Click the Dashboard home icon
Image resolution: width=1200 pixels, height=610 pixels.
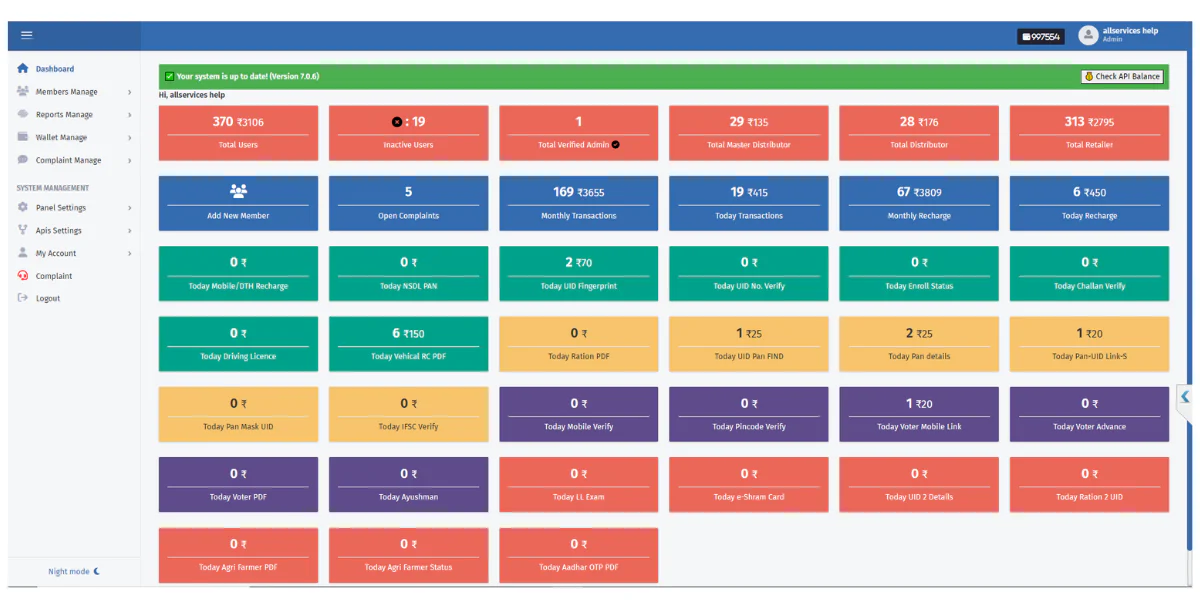point(23,69)
